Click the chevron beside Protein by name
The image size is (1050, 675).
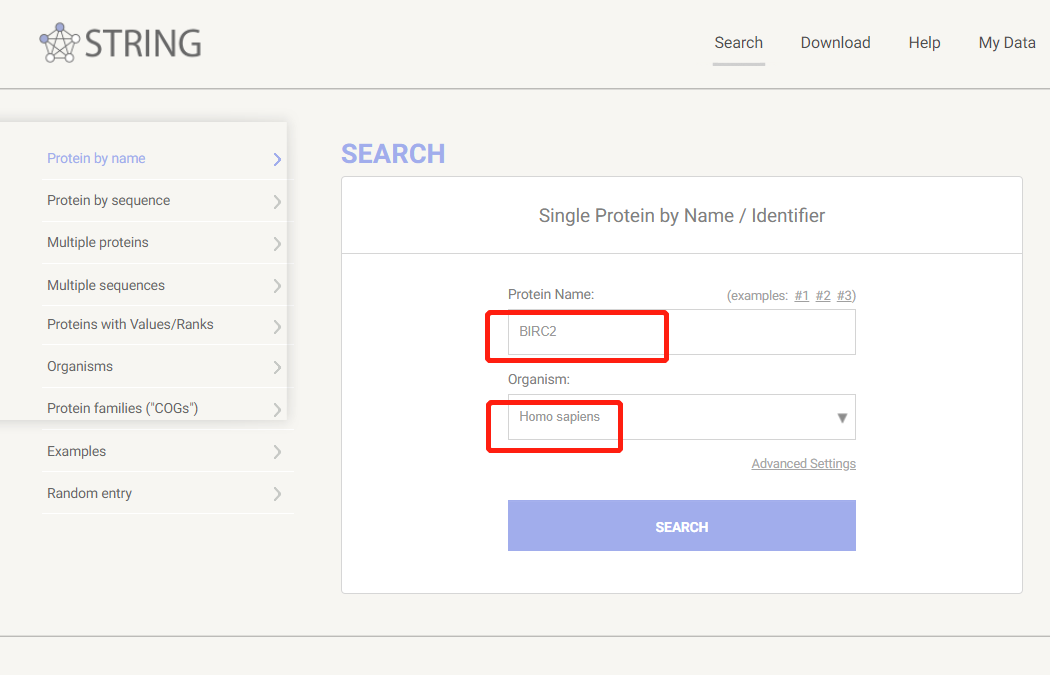click(x=277, y=158)
